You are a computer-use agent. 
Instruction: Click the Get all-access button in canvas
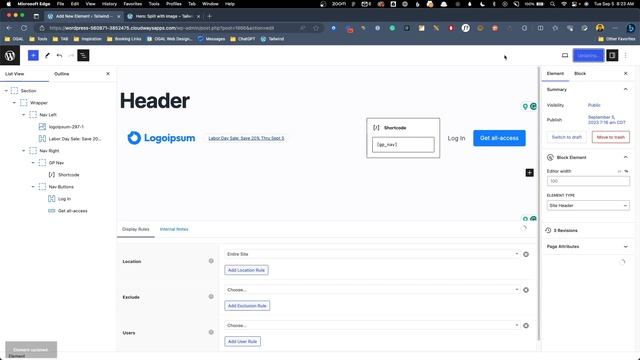click(499, 138)
